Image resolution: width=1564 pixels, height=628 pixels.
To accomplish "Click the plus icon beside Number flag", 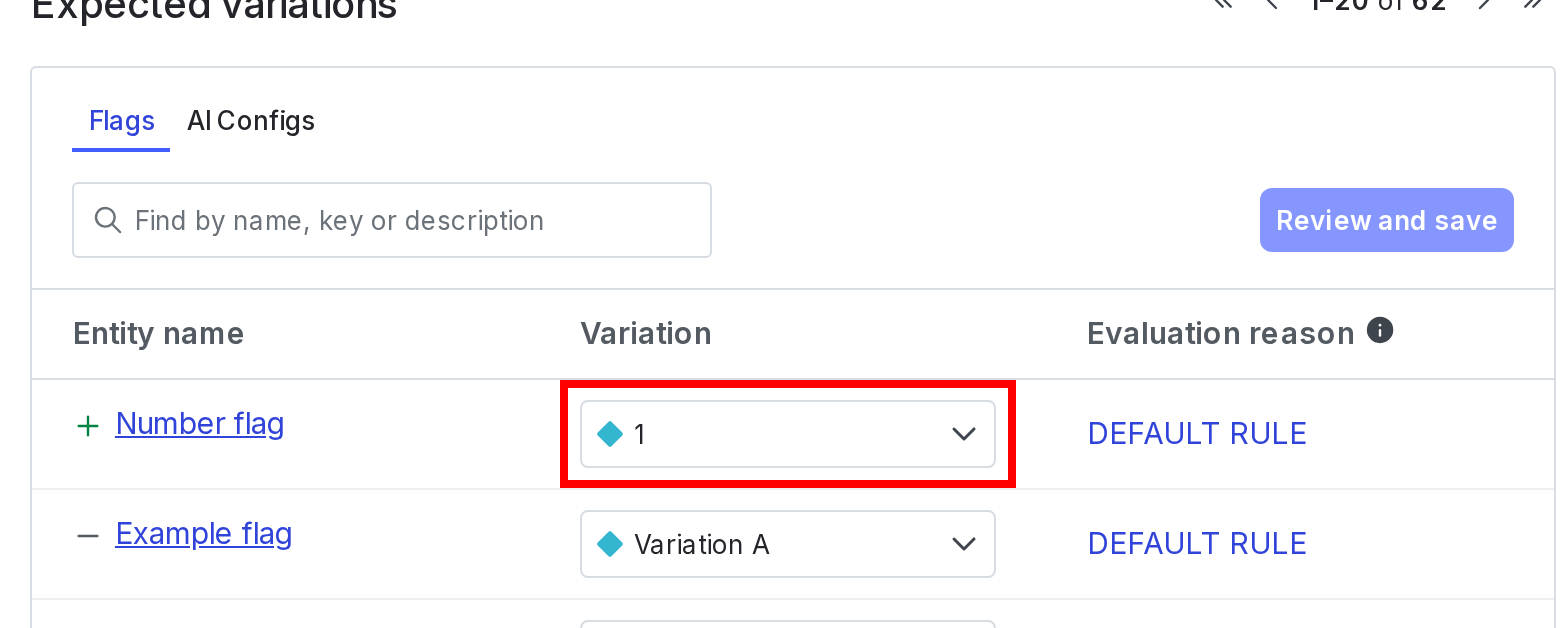I will pos(88,427).
